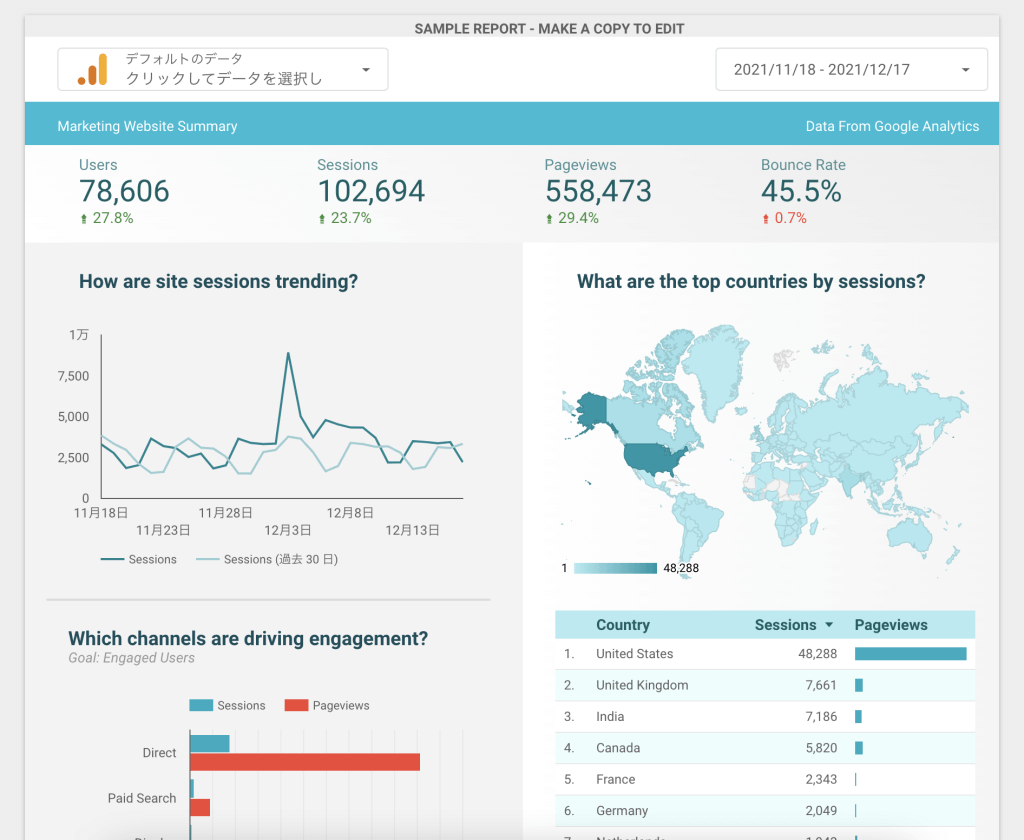Click Alaska on the world map
The width and height of the screenshot is (1024, 840).
[x=592, y=409]
